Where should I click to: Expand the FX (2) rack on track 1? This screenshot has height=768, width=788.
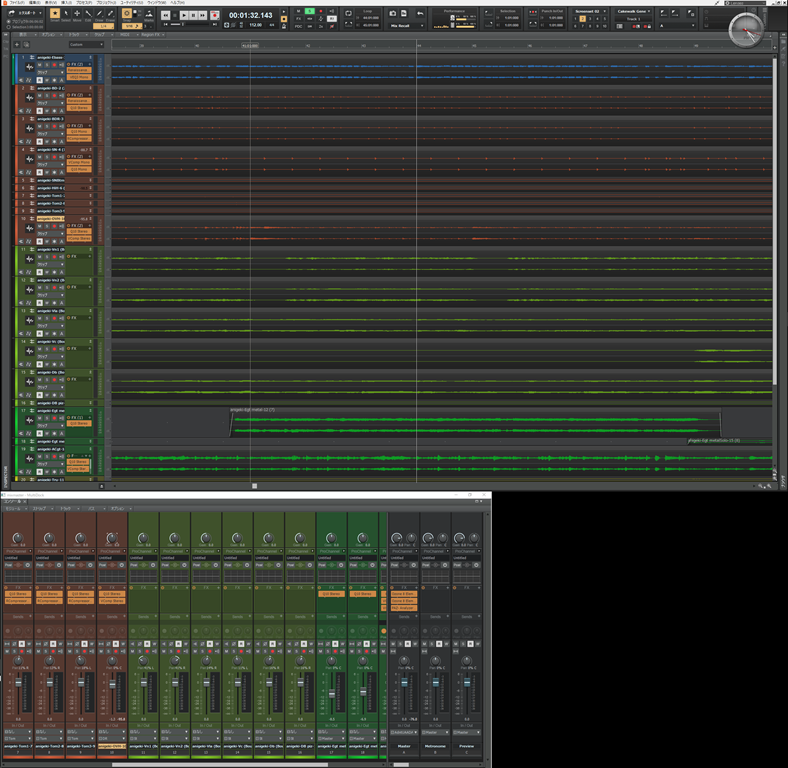77,64
